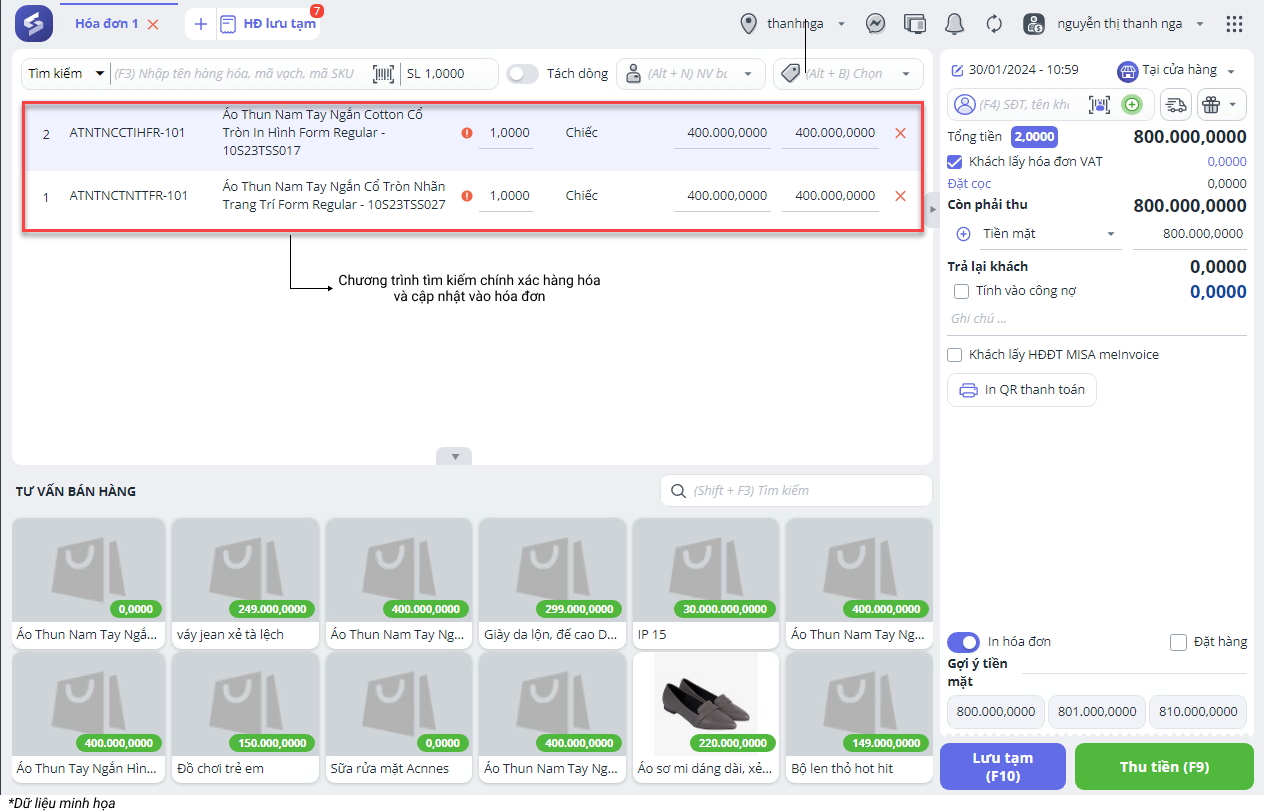Open the gift promotion dropdown
The width and height of the screenshot is (1264, 812).
coord(1221,104)
